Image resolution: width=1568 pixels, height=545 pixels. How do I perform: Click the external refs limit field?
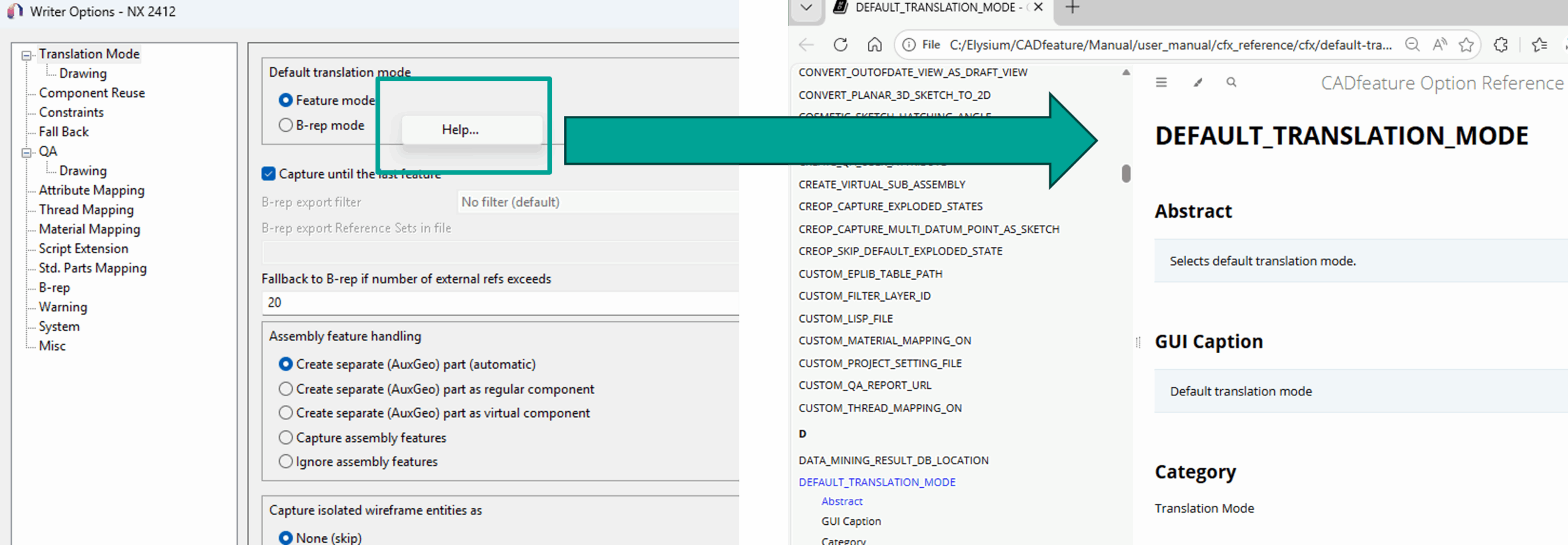(499, 303)
